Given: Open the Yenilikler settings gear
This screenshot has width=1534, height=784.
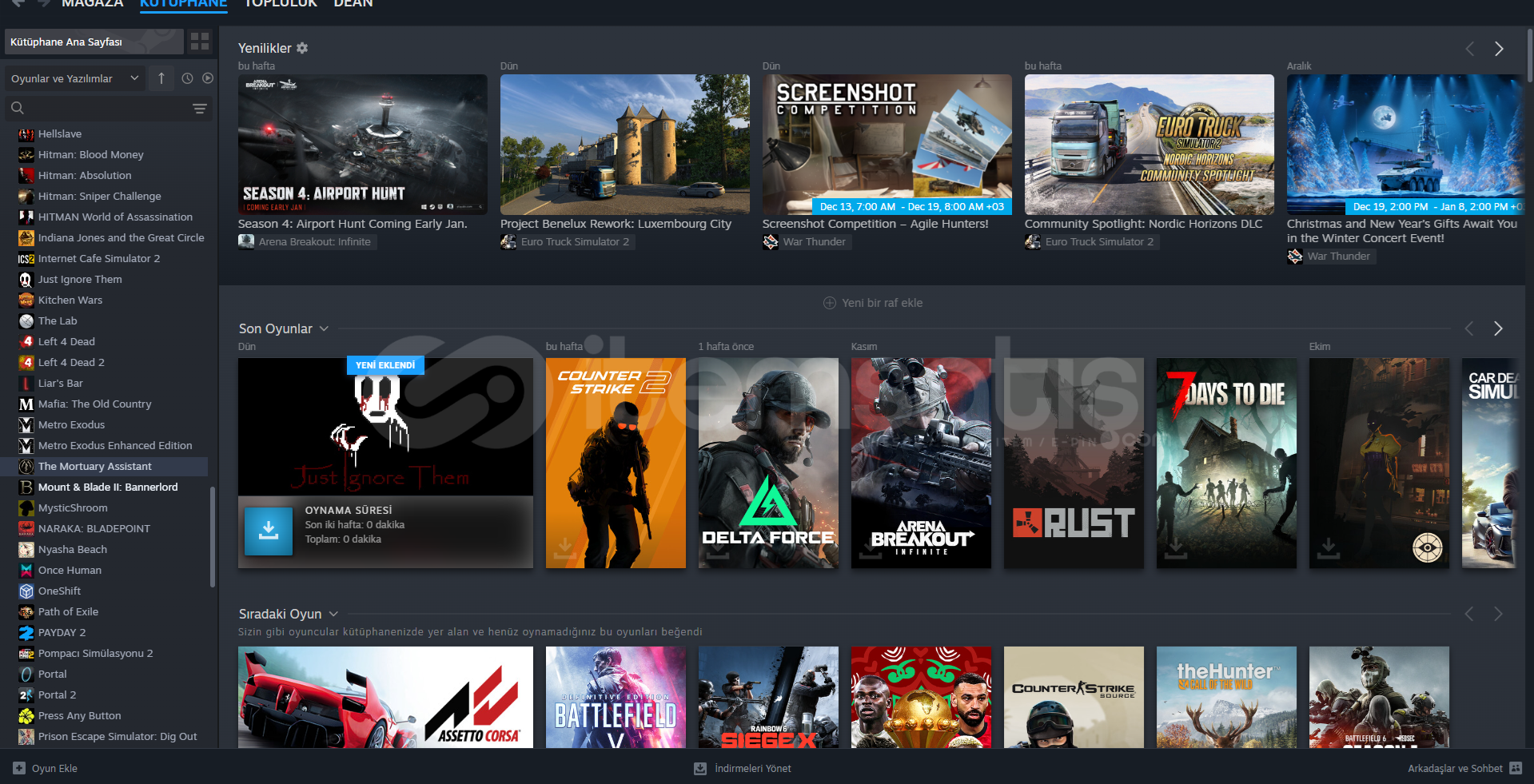Looking at the screenshot, I should tap(302, 48).
